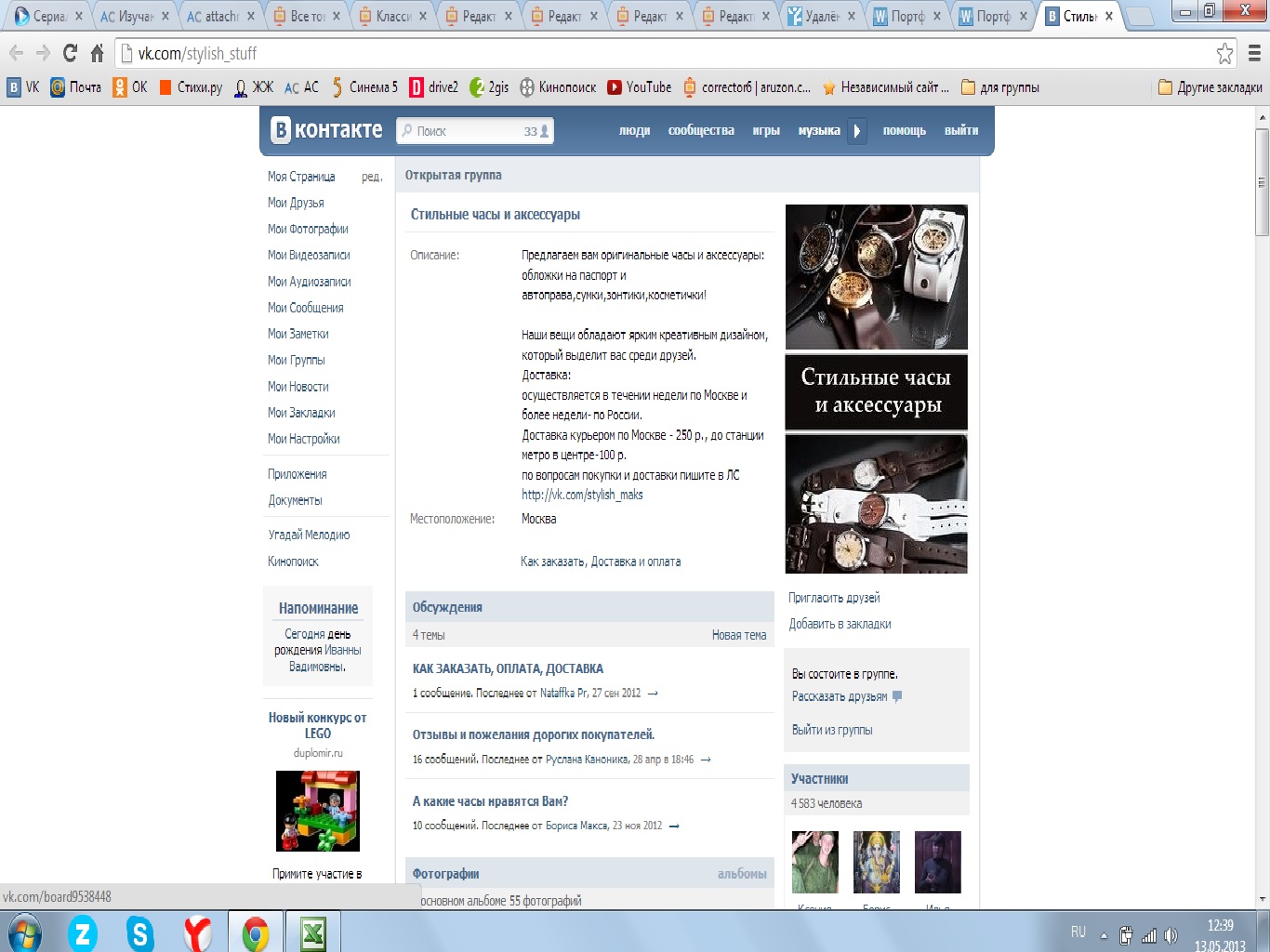Bookmark this page with the star icon

tap(1225, 53)
